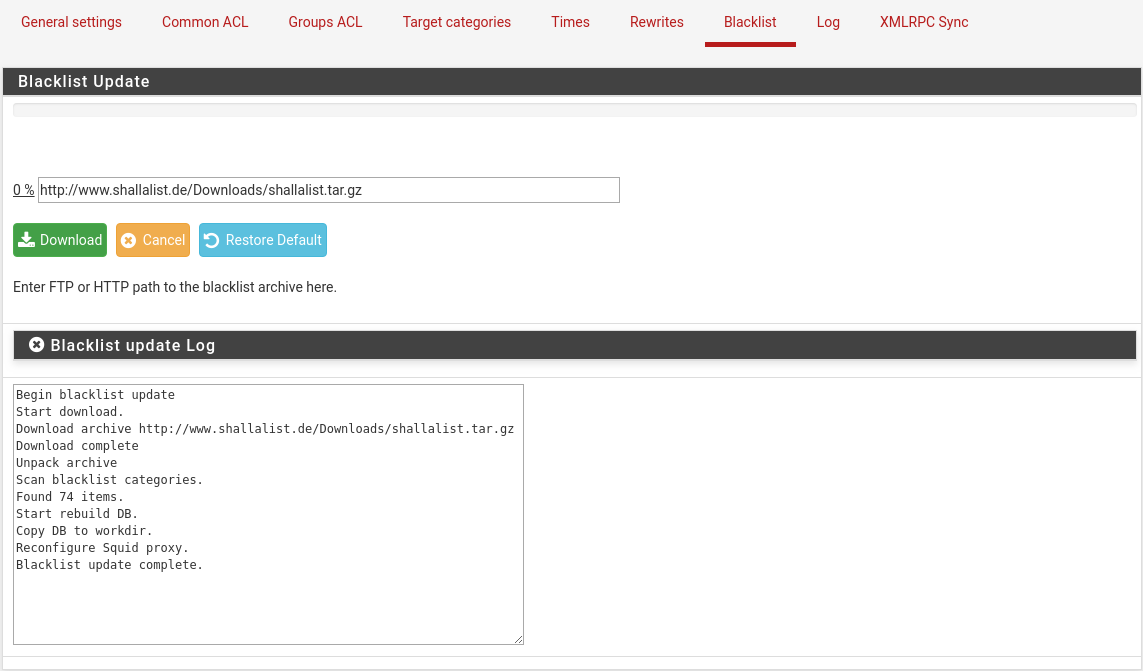The height and width of the screenshot is (671, 1143).
Task: Click the 'Enter FTP or HTTP path' help text
Action: [x=175, y=287]
